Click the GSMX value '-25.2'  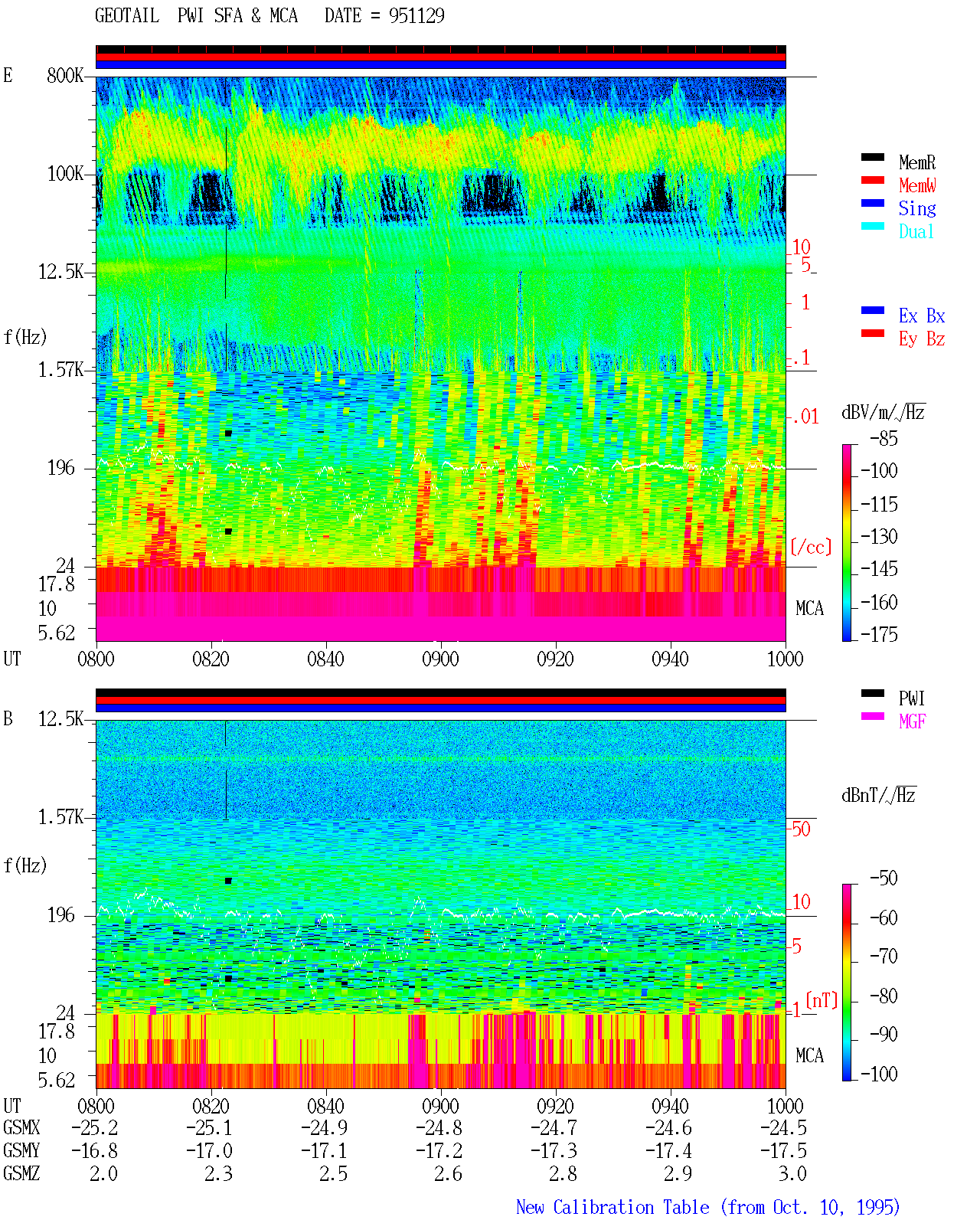(x=95, y=1128)
